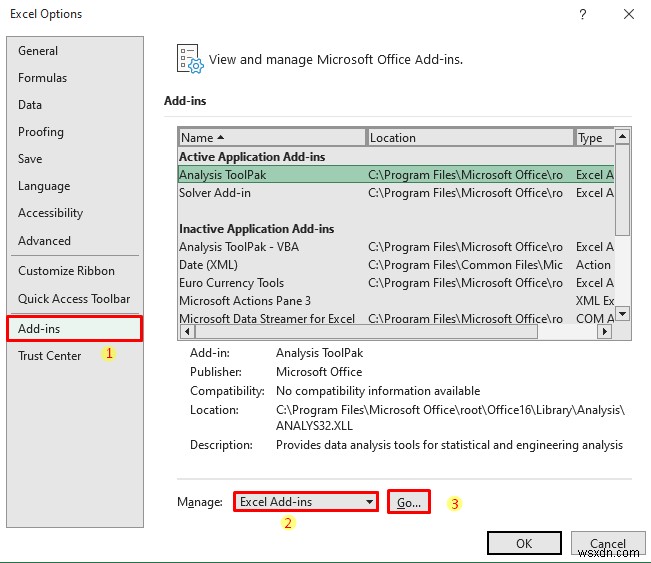This screenshot has height=563, width=651.
Task: Open the Manage Excel Add-ins dropdown
Action: click(306, 502)
